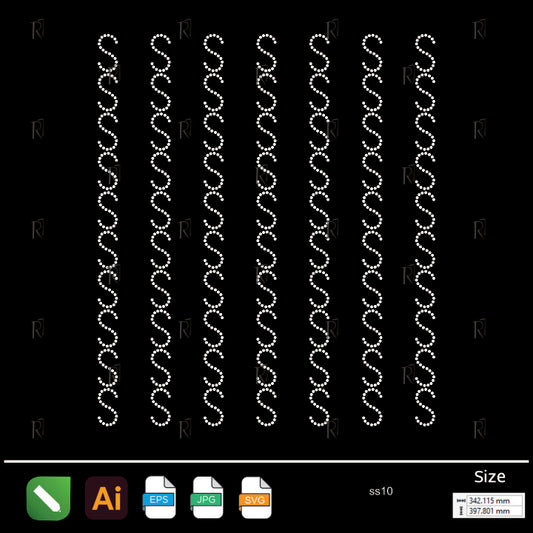Click the 397.801 mm height field
This screenshot has height=533, width=533.
pyautogui.click(x=495, y=511)
